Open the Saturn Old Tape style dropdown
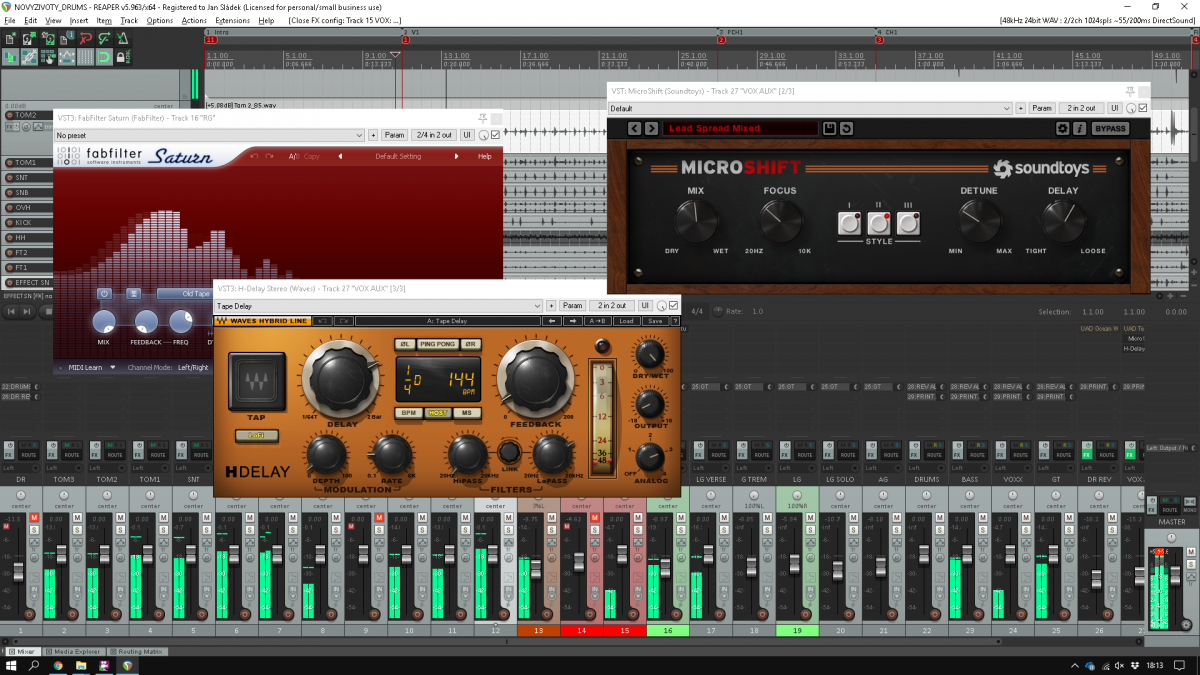This screenshot has width=1200, height=675. click(184, 294)
